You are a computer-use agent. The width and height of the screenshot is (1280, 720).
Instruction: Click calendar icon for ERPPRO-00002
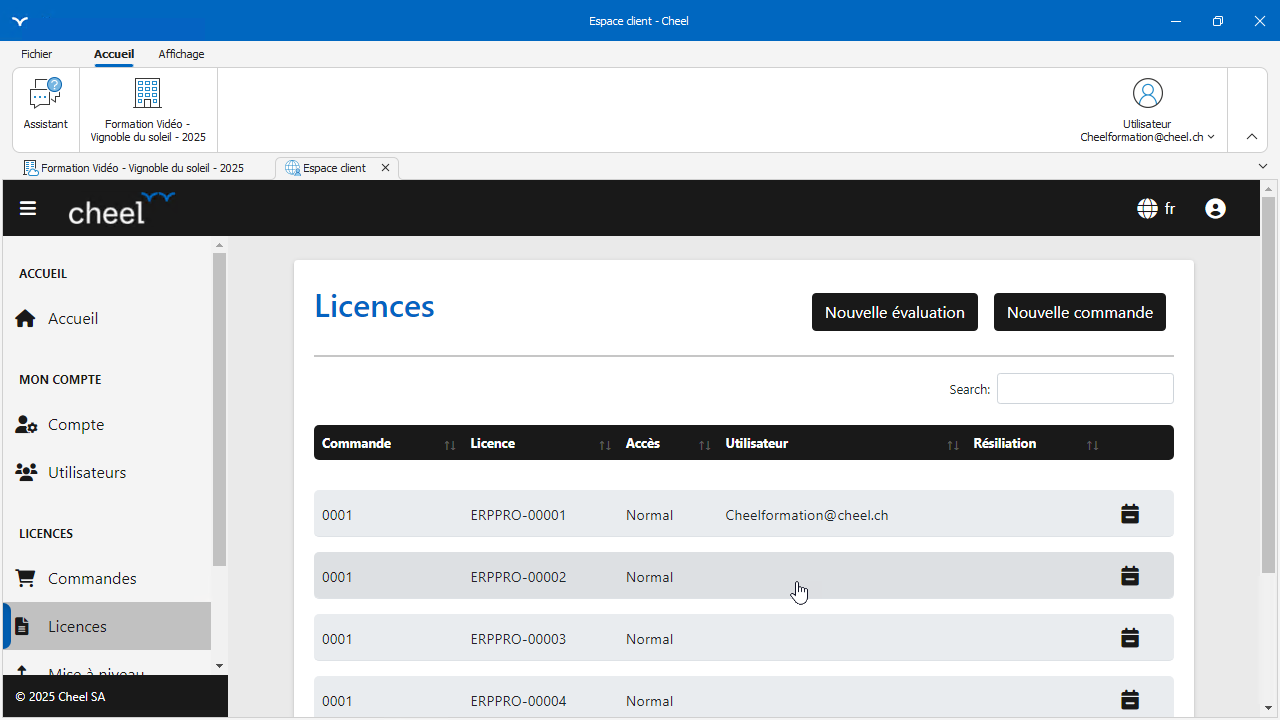(1130, 576)
